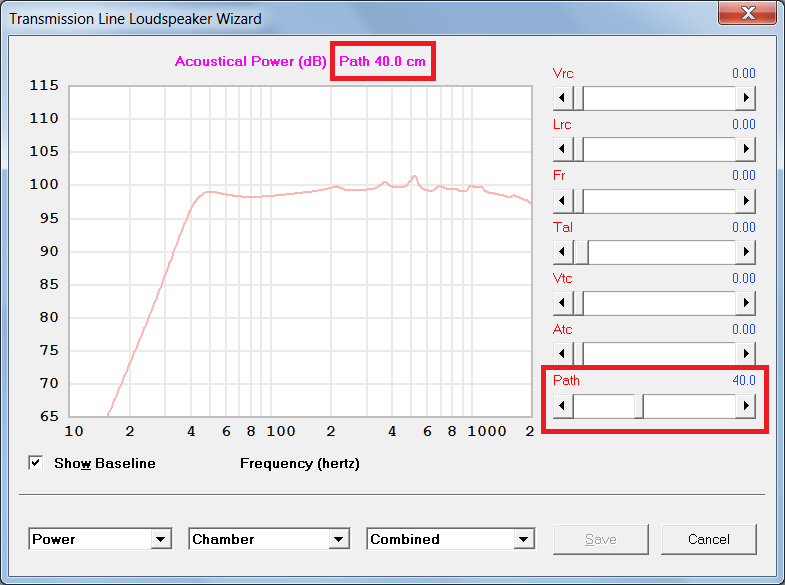This screenshot has height=585, width=785.
Task: Click the Vrc slider left arrow
Action: tap(563, 98)
